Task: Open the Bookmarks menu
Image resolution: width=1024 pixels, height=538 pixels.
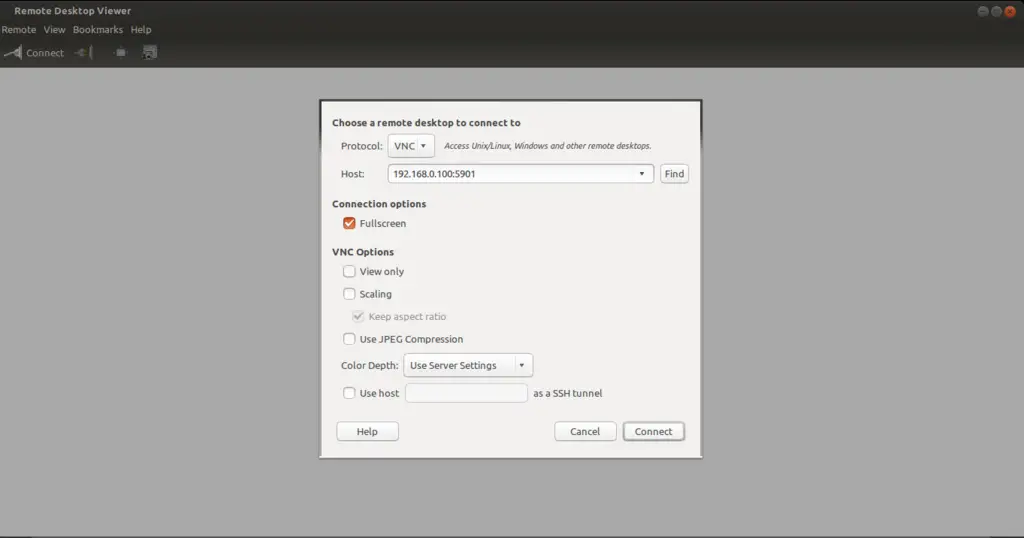Action: click(98, 29)
